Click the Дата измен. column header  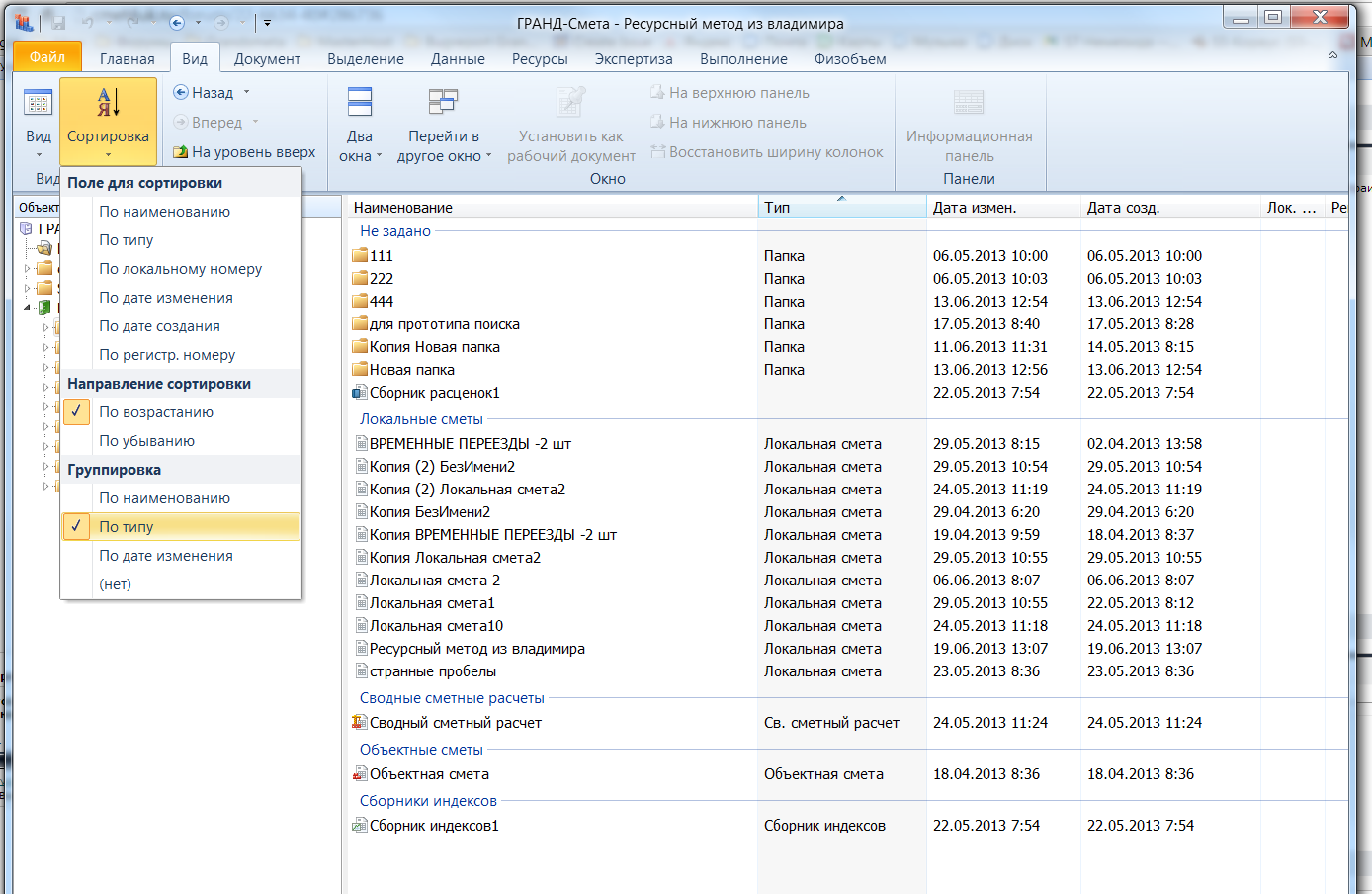pos(975,208)
